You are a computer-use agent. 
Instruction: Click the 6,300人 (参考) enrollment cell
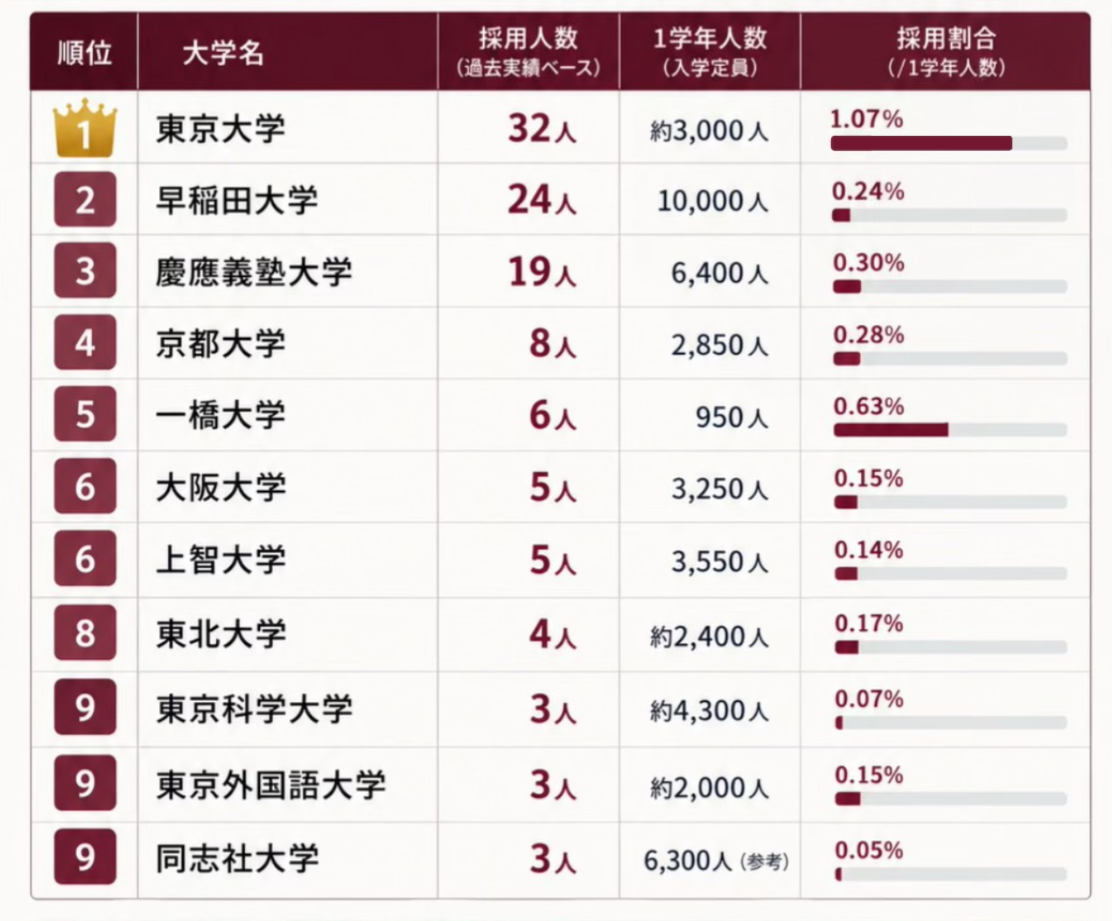click(x=716, y=861)
